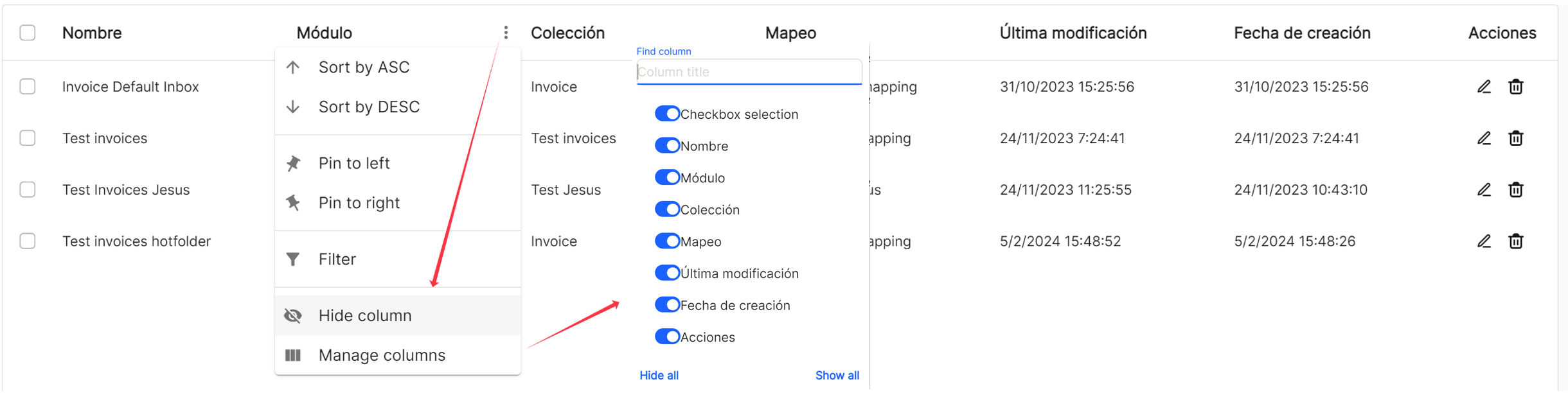1568x393 pixels.
Task: Click the Hide all link
Action: point(659,375)
